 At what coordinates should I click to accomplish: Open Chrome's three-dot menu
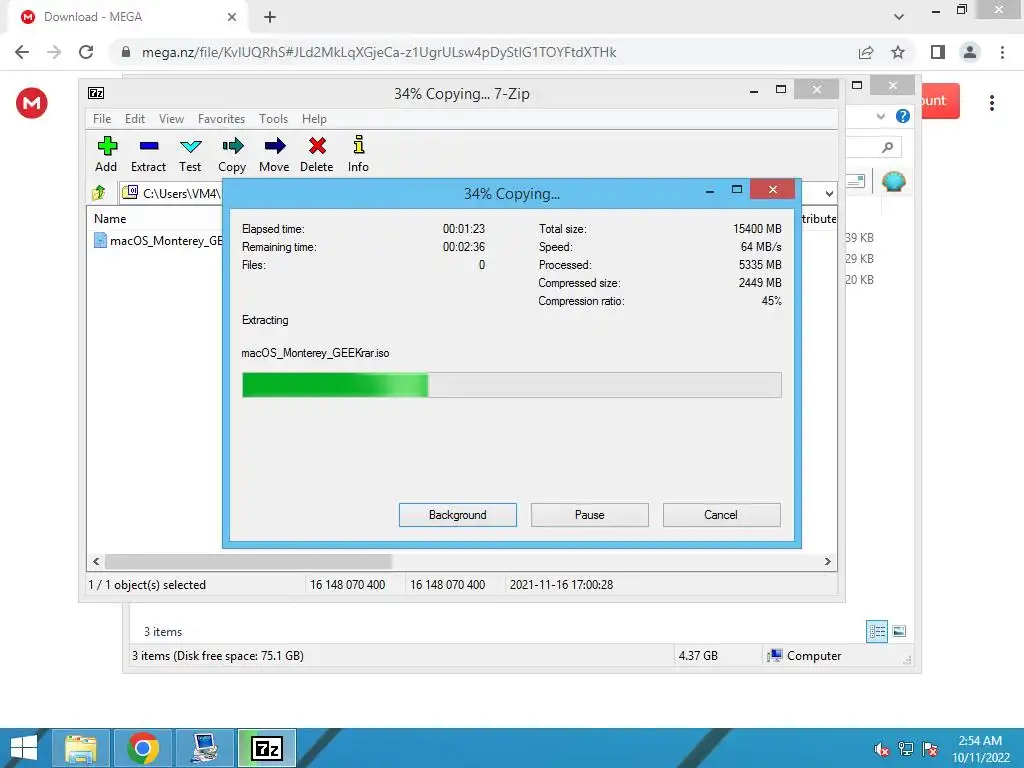[x=1002, y=52]
